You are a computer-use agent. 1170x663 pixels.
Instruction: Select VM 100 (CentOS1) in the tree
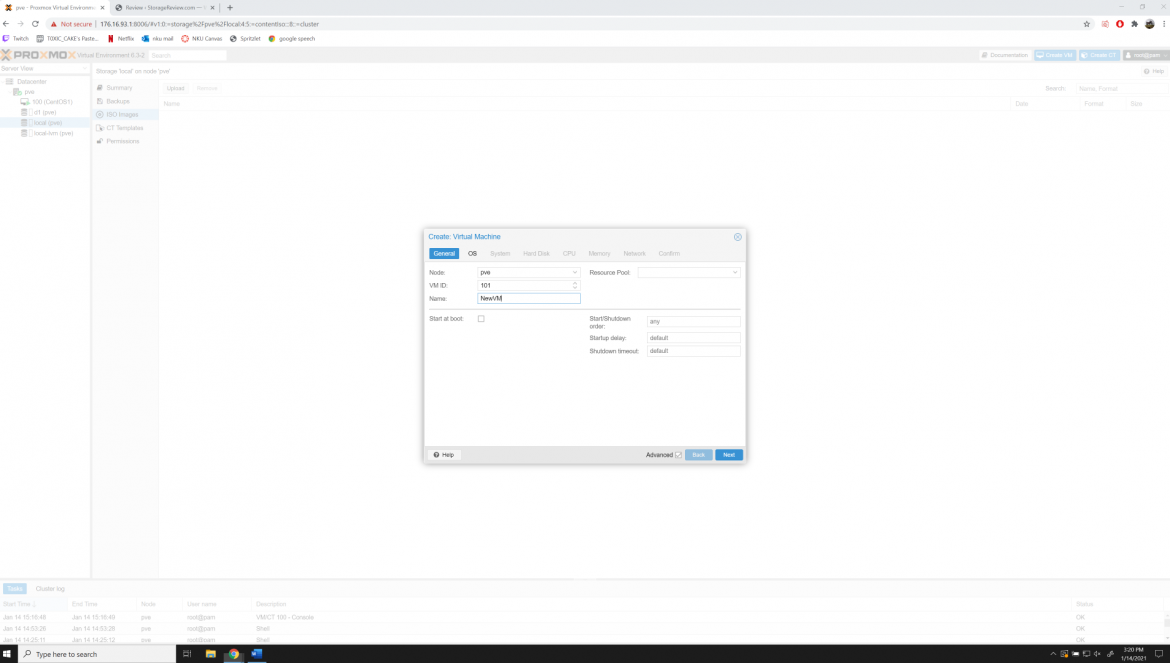52,101
